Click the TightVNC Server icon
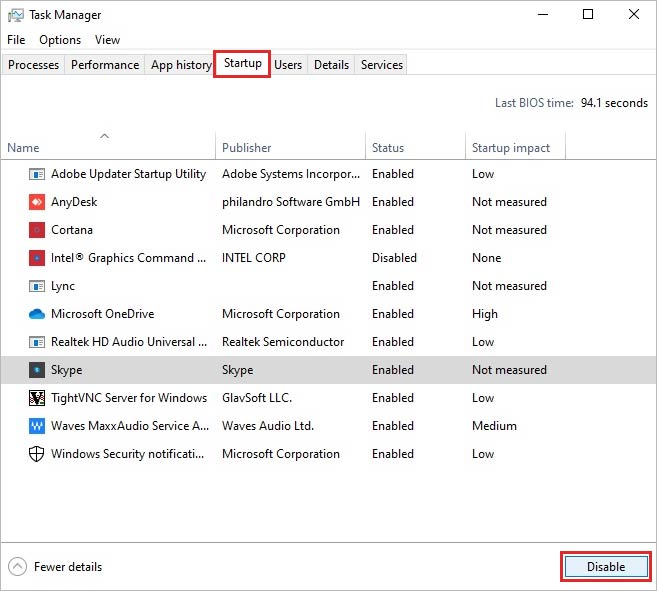The image size is (657, 591). tap(37, 398)
